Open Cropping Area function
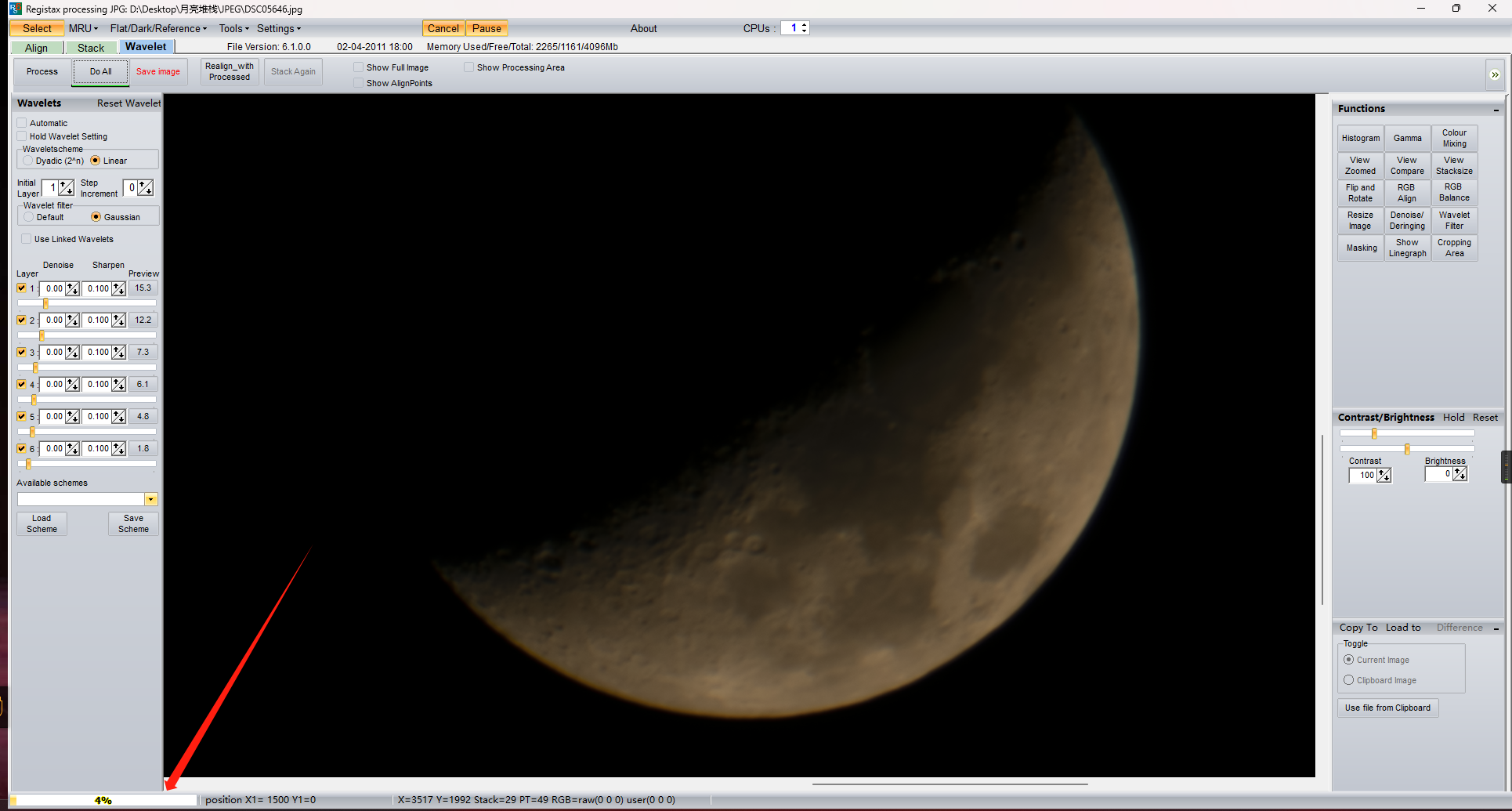The height and width of the screenshot is (811, 1512). [1454, 248]
